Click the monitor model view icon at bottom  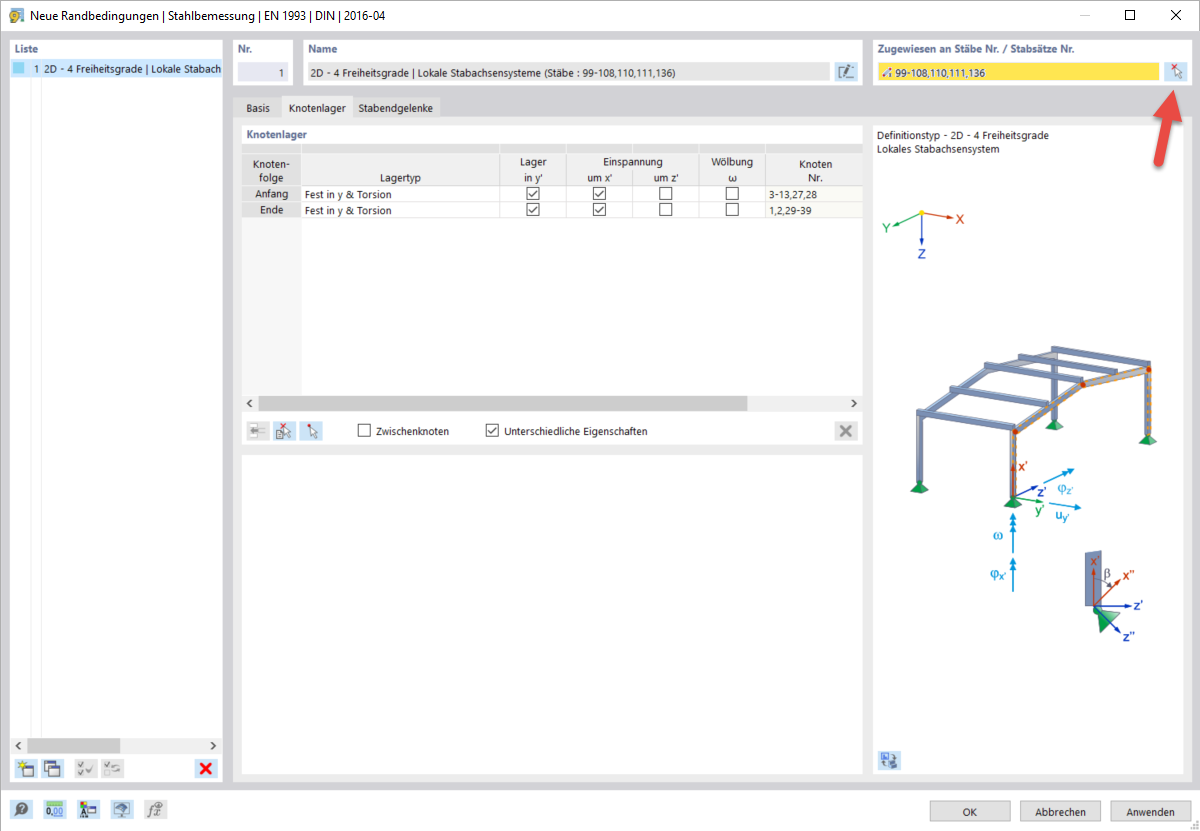pyautogui.click(x=122, y=810)
